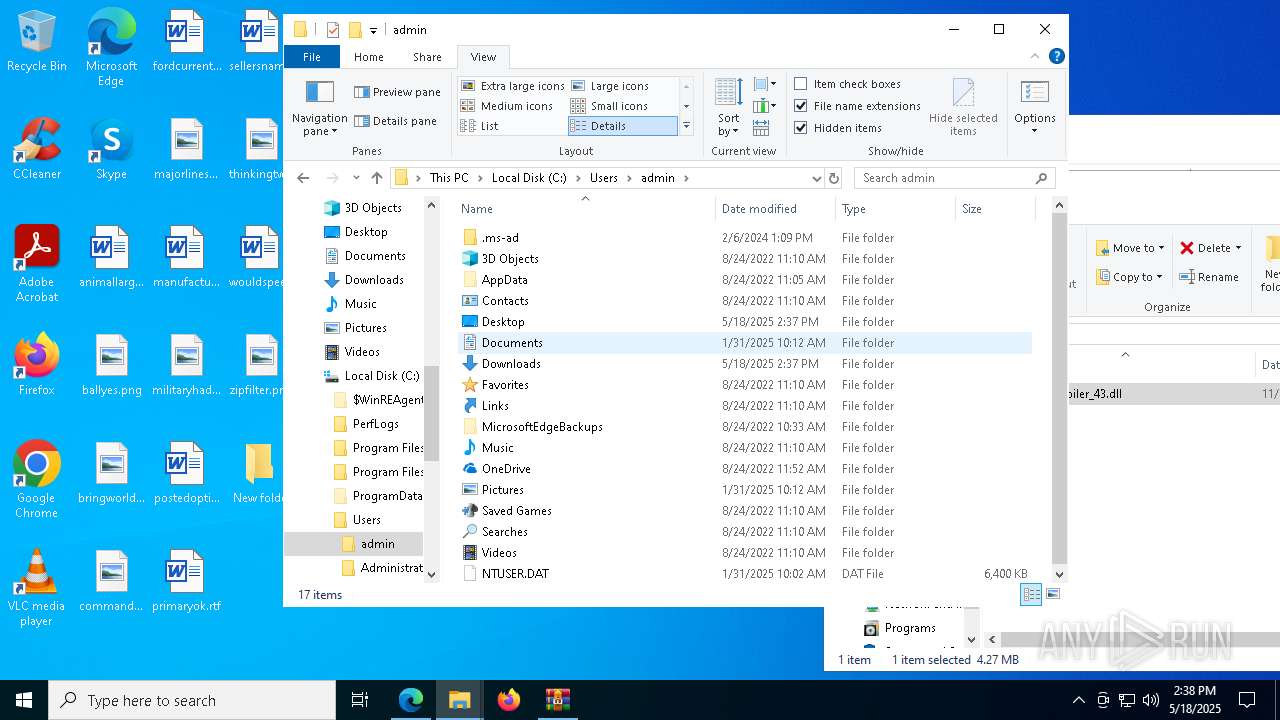Select Downloads in navigation tree

tap(374, 280)
